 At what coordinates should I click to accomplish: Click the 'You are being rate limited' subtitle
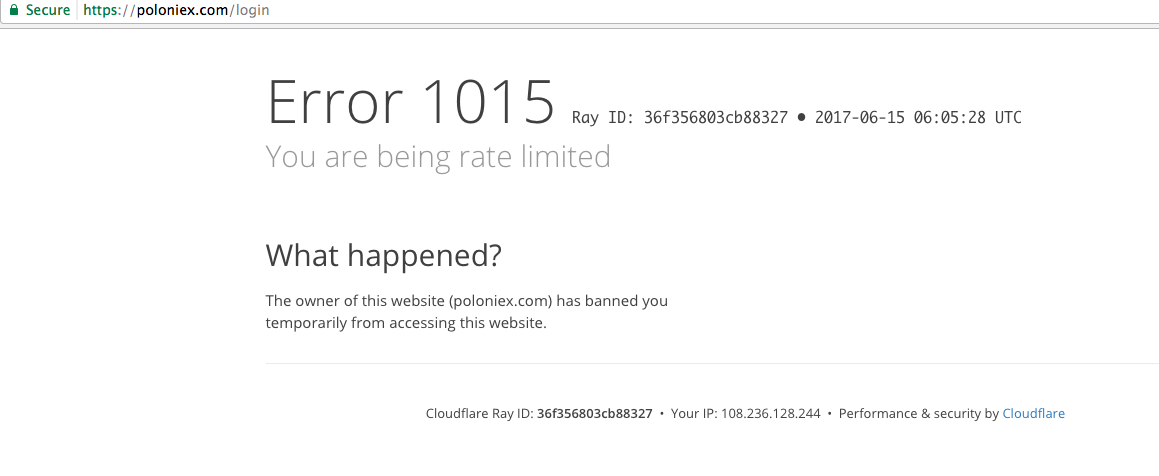(437, 157)
